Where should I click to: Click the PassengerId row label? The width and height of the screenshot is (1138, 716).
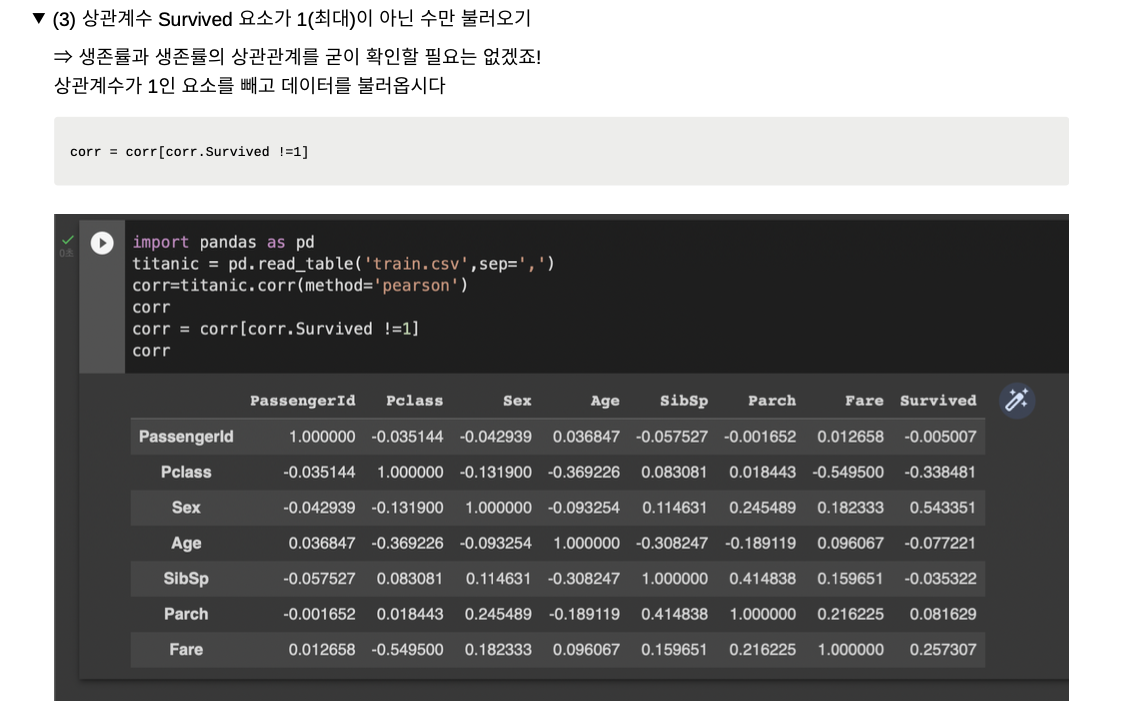(186, 437)
